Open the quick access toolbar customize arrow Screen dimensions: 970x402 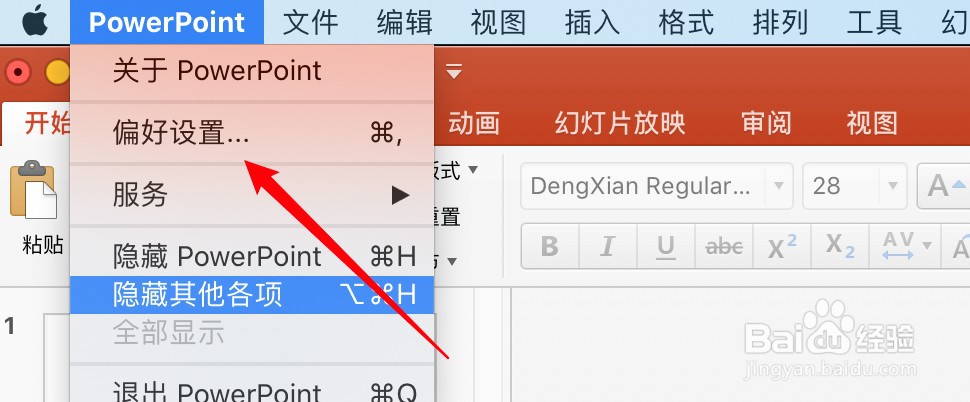click(x=454, y=73)
